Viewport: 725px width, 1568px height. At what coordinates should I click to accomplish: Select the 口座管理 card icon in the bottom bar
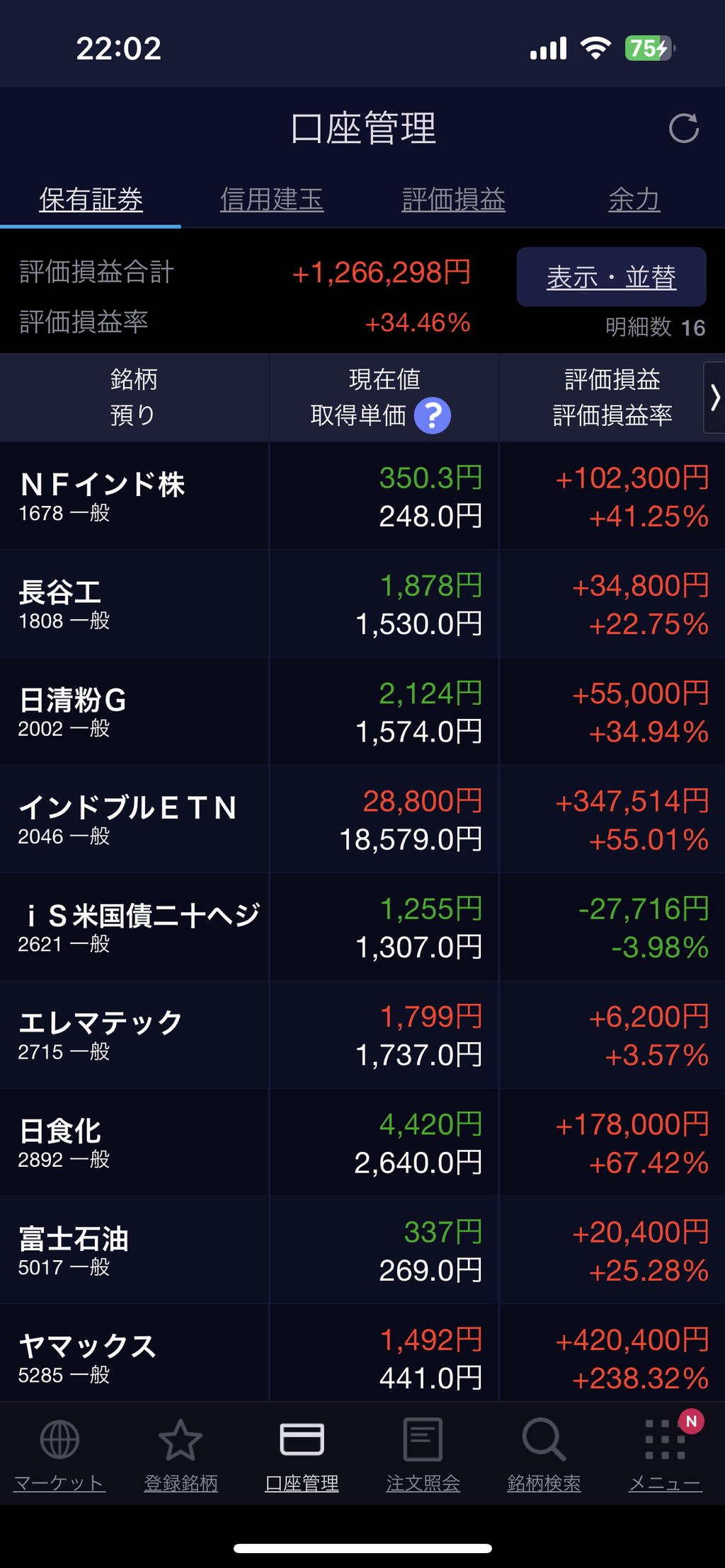click(302, 1439)
